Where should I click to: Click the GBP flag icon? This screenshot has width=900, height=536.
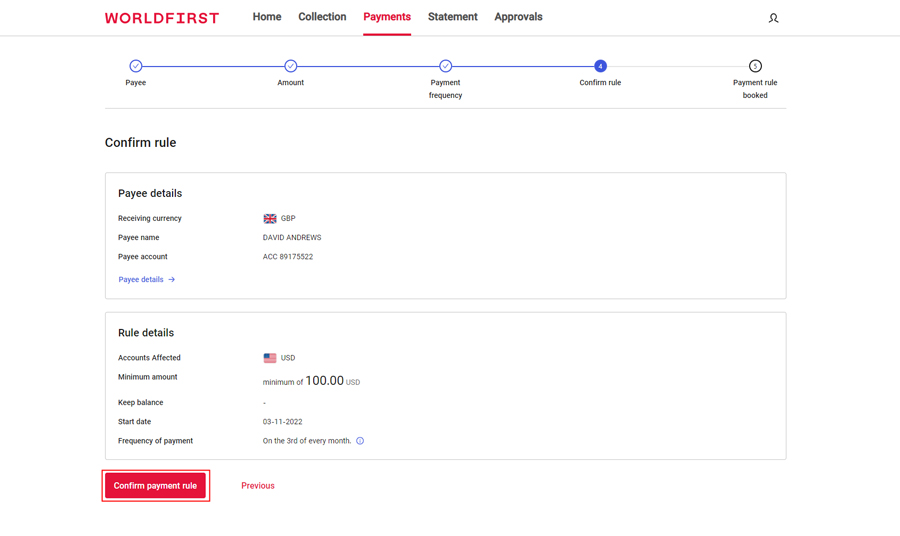(x=270, y=219)
